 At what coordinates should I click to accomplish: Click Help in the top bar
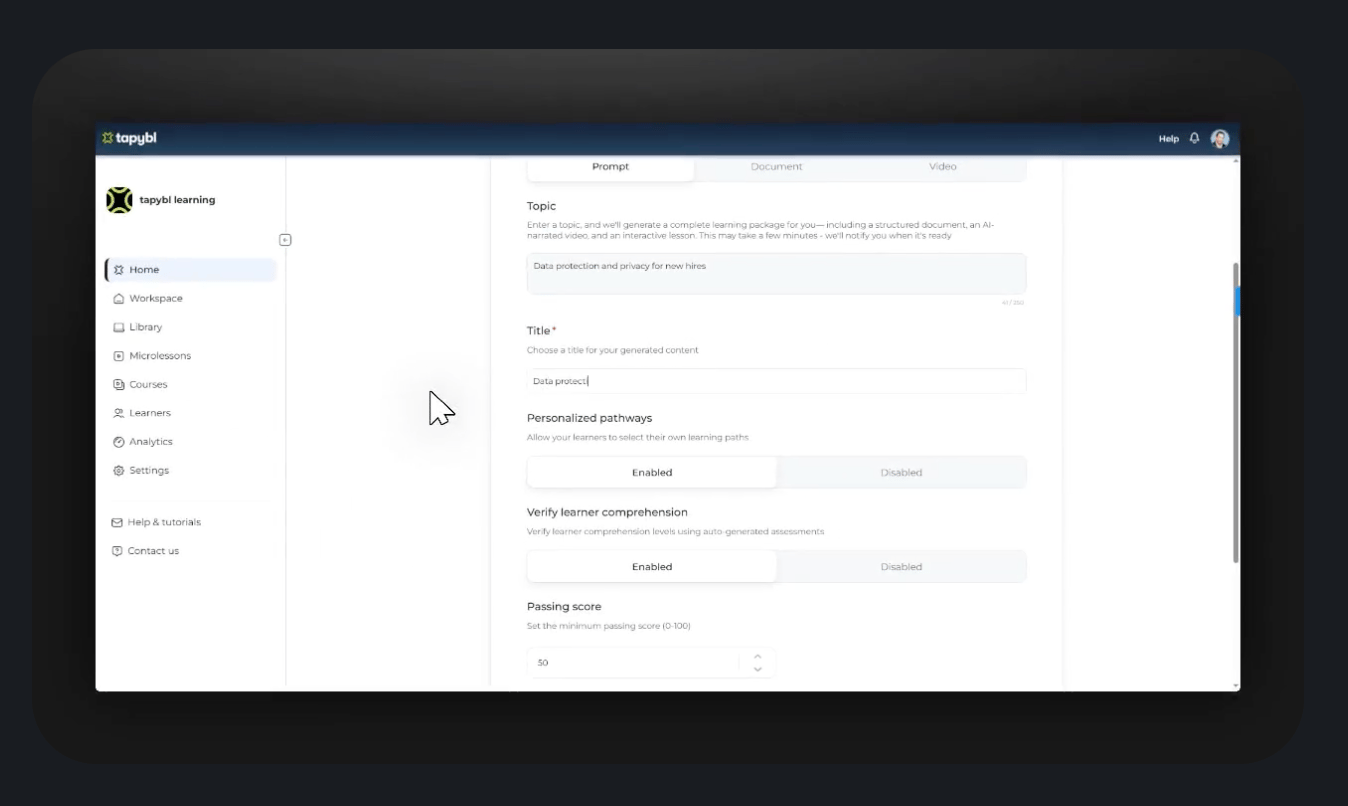click(1168, 139)
